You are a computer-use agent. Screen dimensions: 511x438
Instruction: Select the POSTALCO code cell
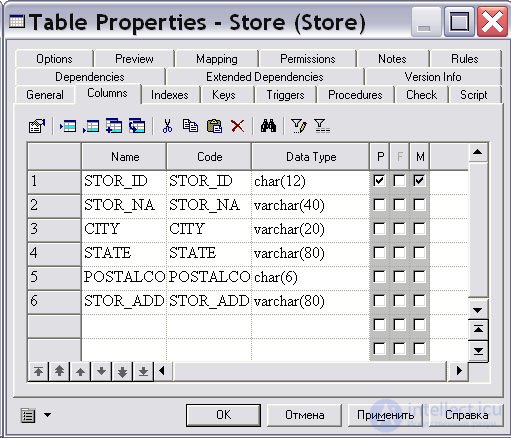209,277
